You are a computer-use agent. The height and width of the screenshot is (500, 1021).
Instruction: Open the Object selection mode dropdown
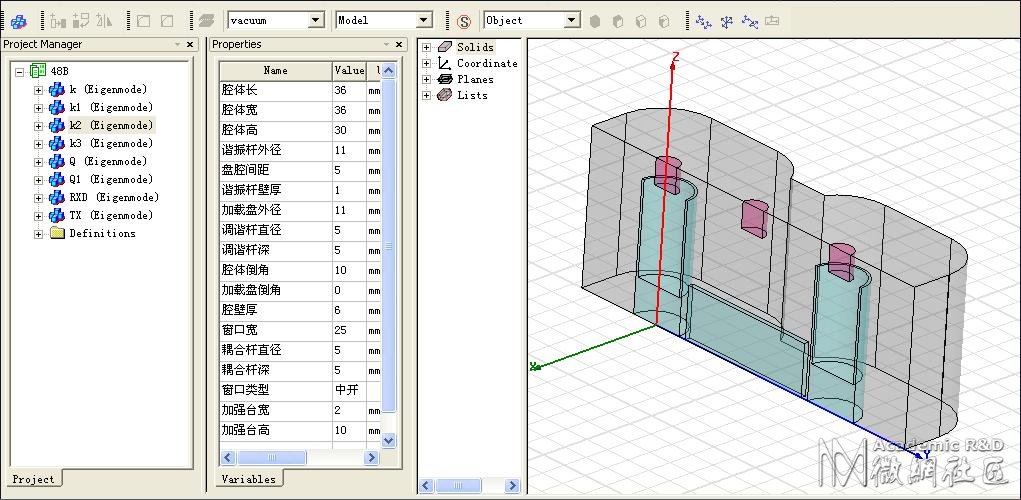tap(572, 20)
